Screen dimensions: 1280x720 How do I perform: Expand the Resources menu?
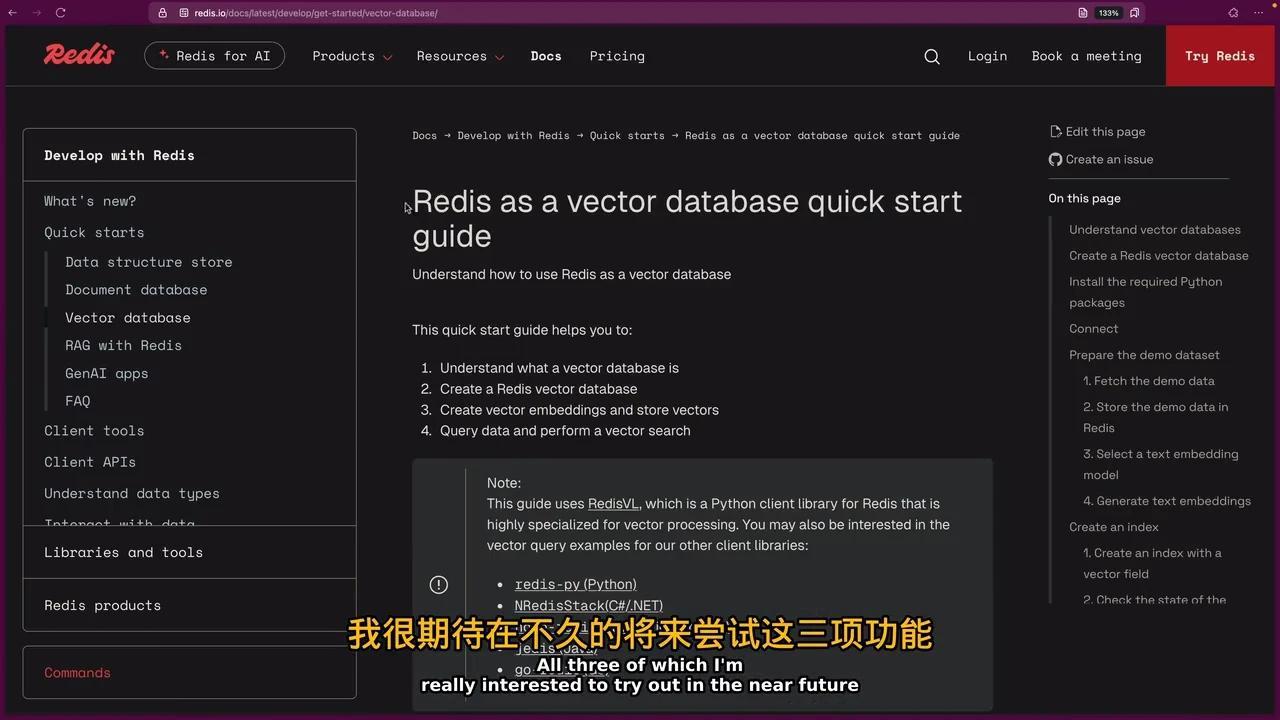460,56
